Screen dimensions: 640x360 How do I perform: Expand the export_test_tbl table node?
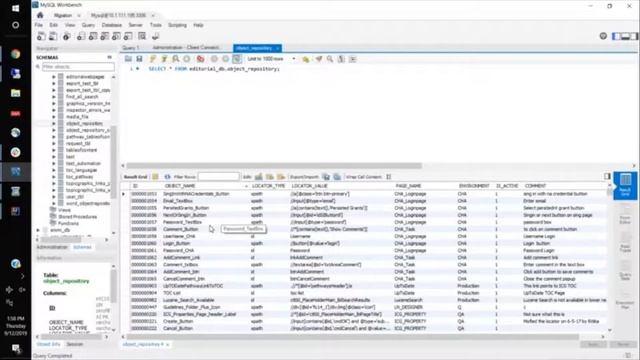click(54, 83)
